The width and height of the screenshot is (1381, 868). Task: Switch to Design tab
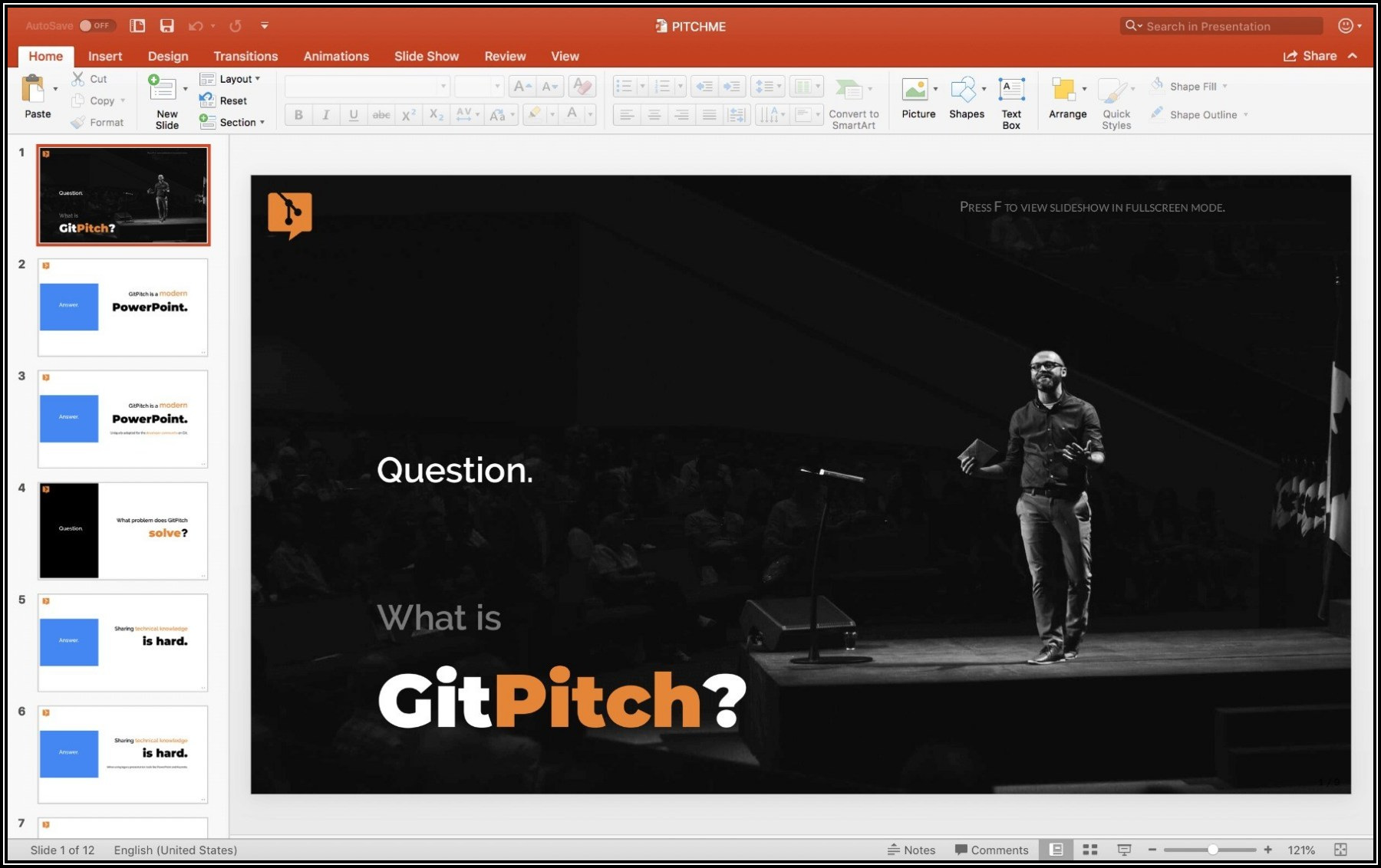pyautogui.click(x=168, y=56)
